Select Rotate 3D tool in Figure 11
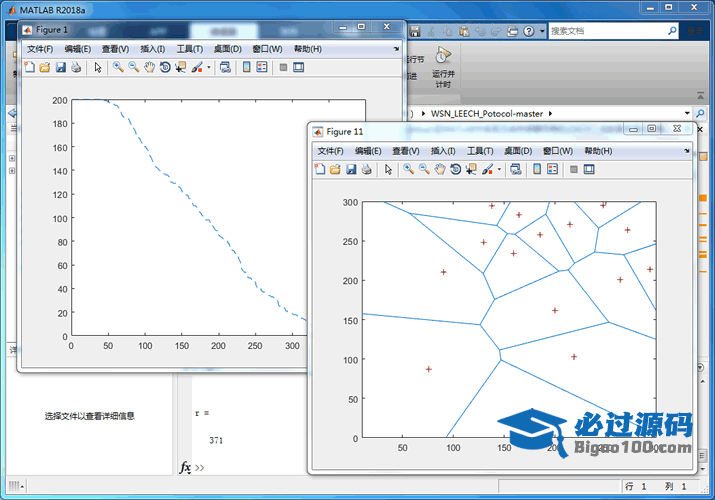Screen dimensions: 715x500 pyautogui.click(x=455, y=170)
